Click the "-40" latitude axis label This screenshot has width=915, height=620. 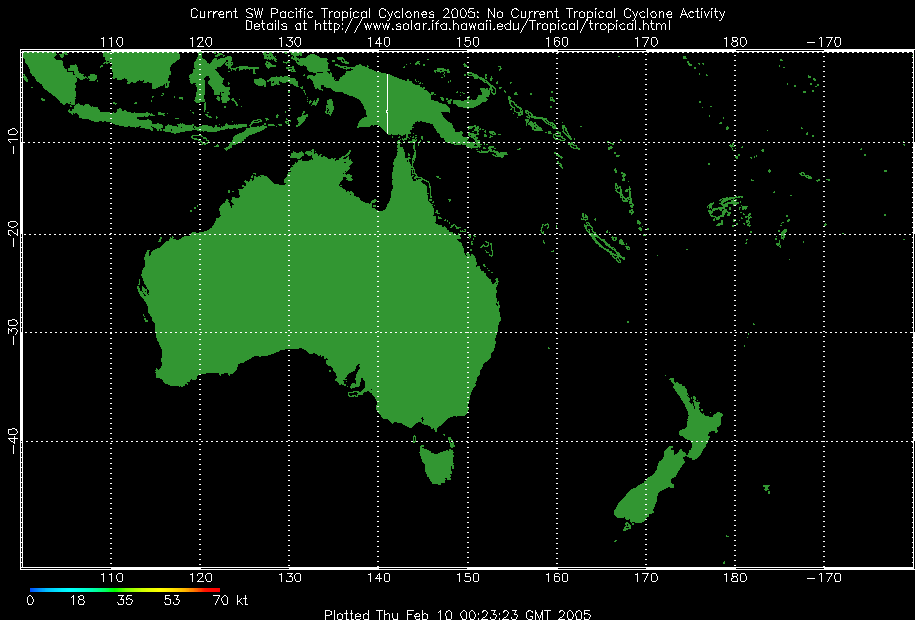[x=13, y=441]
